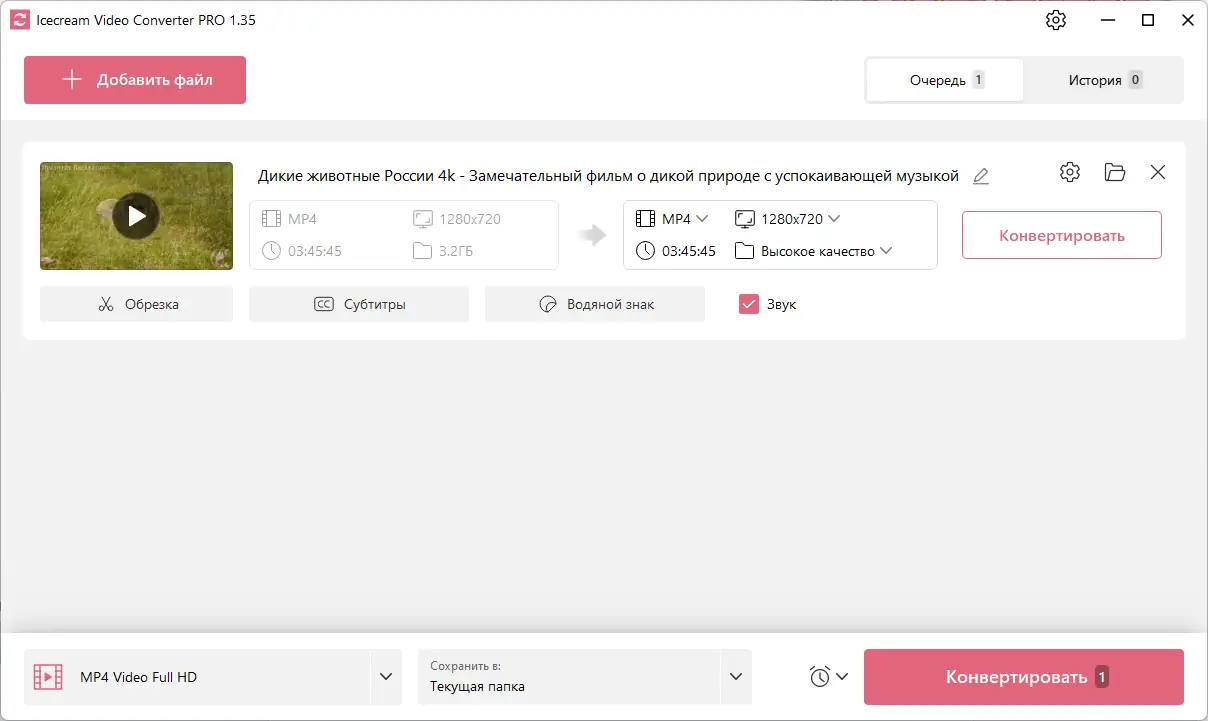Open output folder icon for the video
The height and width of the screenshot is (721, 1208).
[x=1114, y=172]
